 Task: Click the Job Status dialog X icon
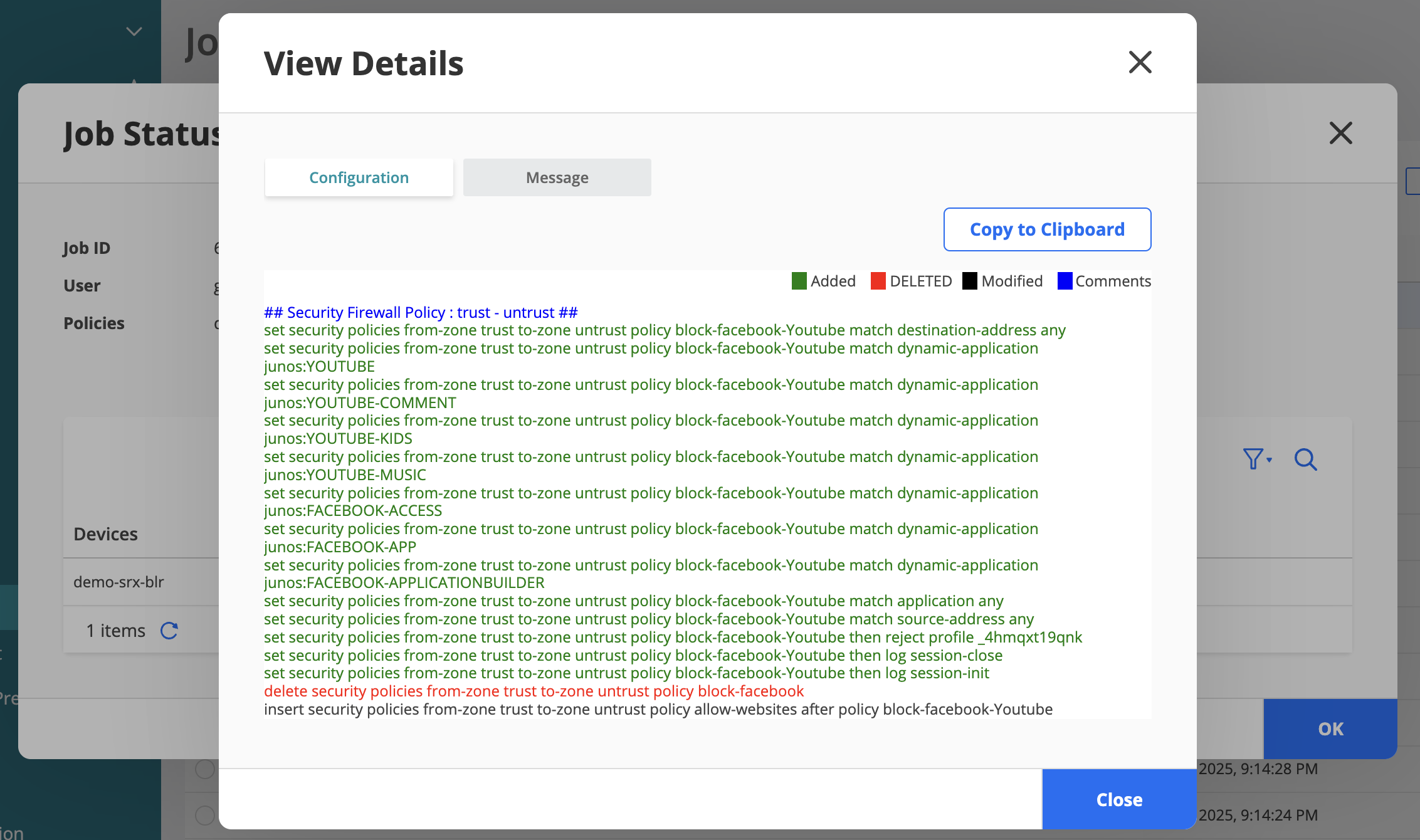coord(1340,133)
